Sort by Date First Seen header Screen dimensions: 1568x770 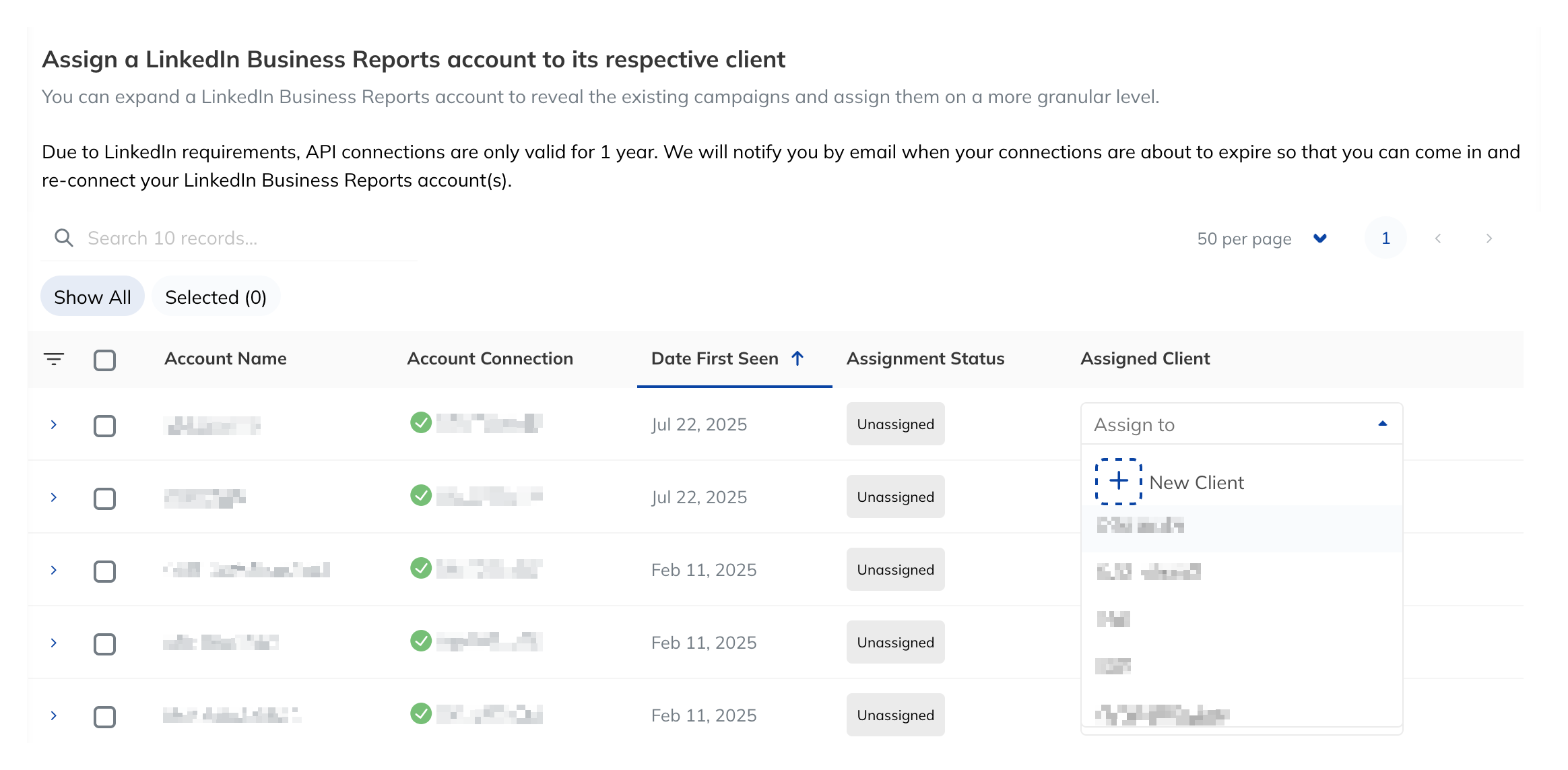coord(715,358)
